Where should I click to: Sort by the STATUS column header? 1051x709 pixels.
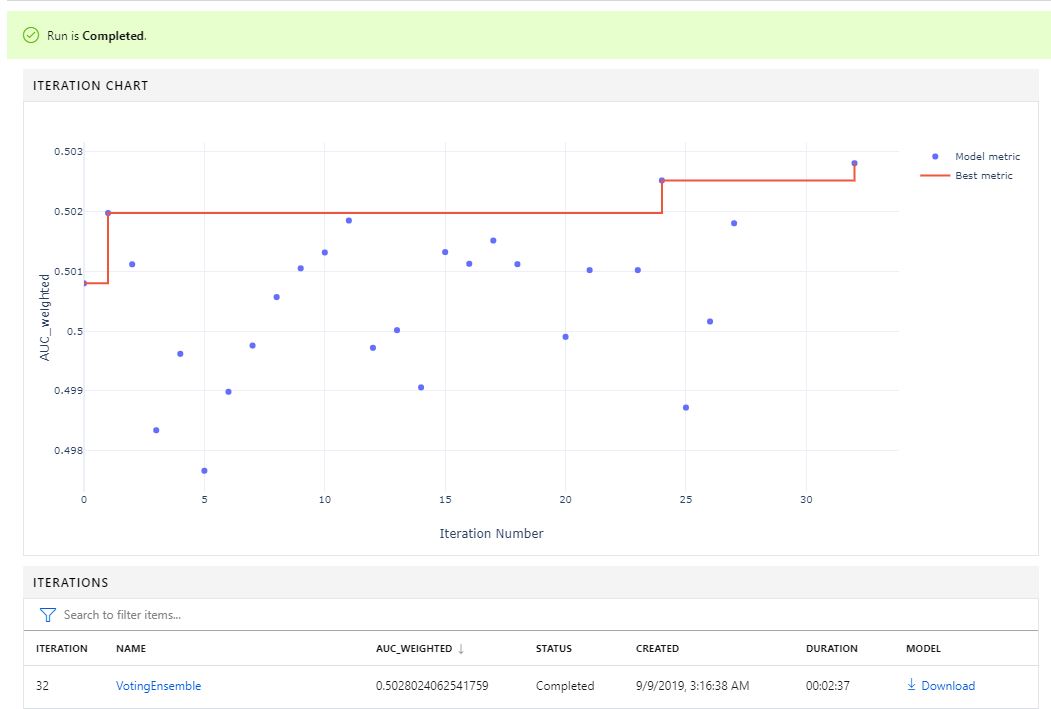[x=554, y=648]
